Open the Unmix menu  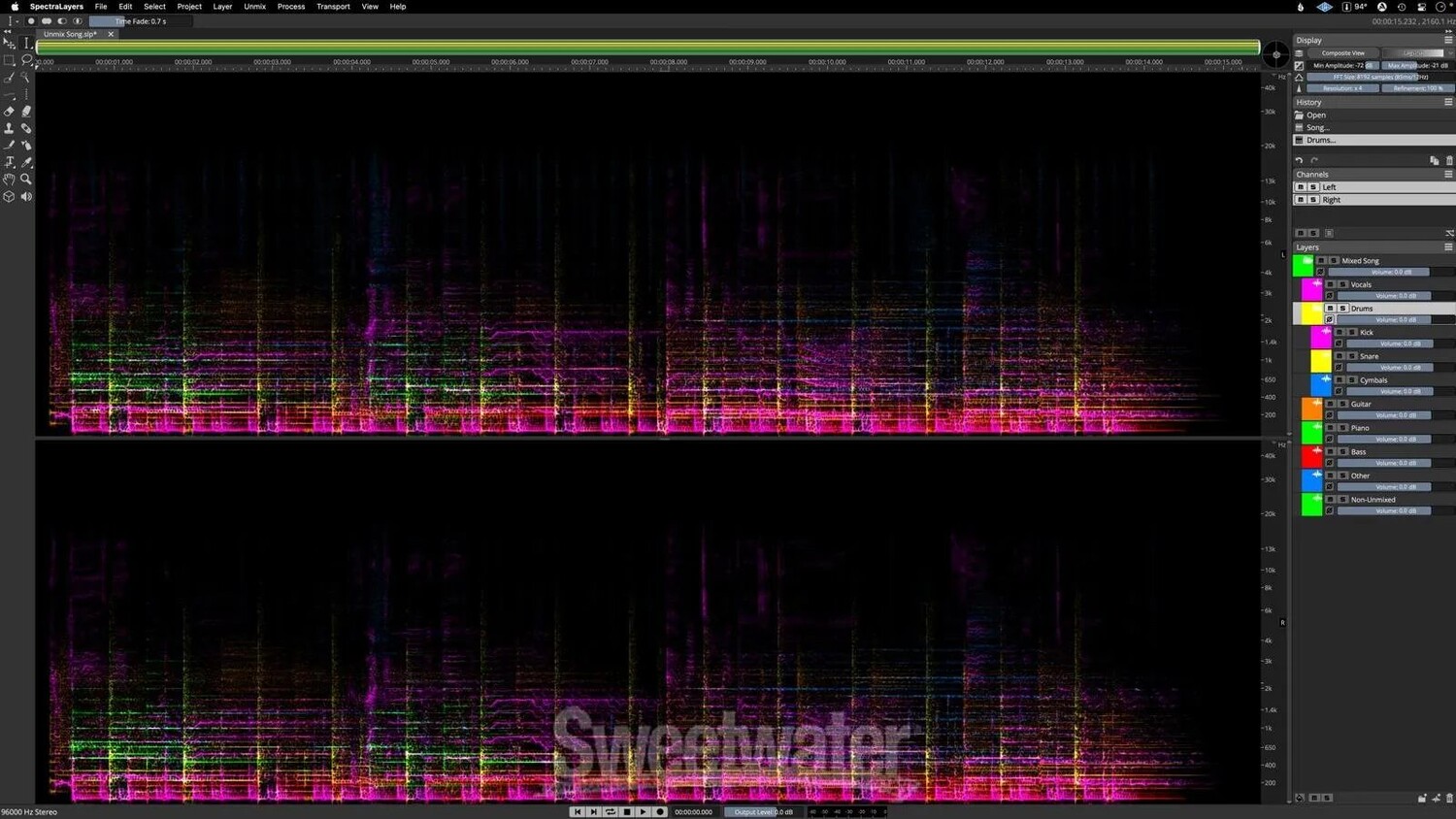pyautogui.click(x=254, y=7)
